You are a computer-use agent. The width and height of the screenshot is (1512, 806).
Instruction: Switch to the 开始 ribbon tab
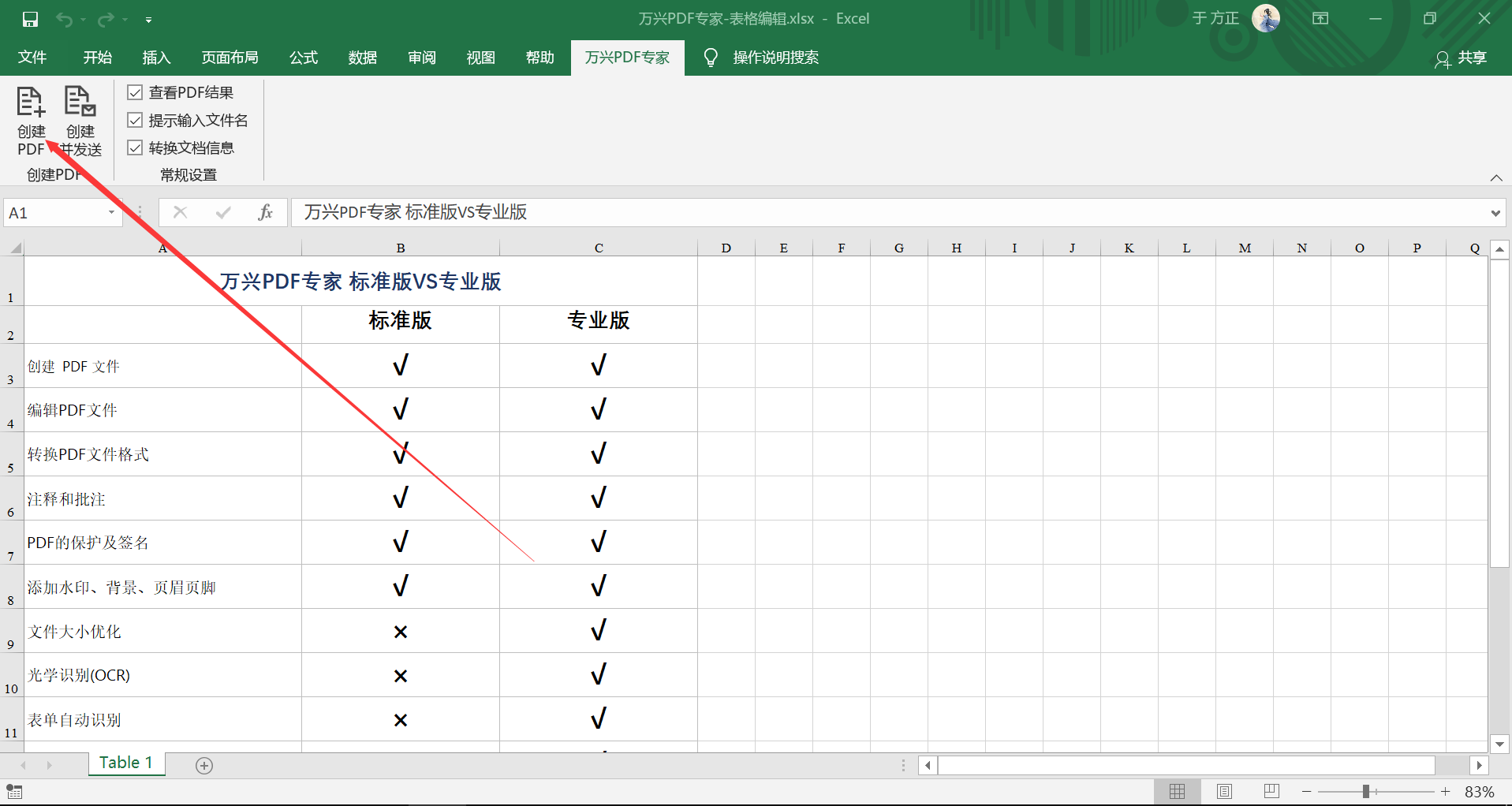point(97,57)
